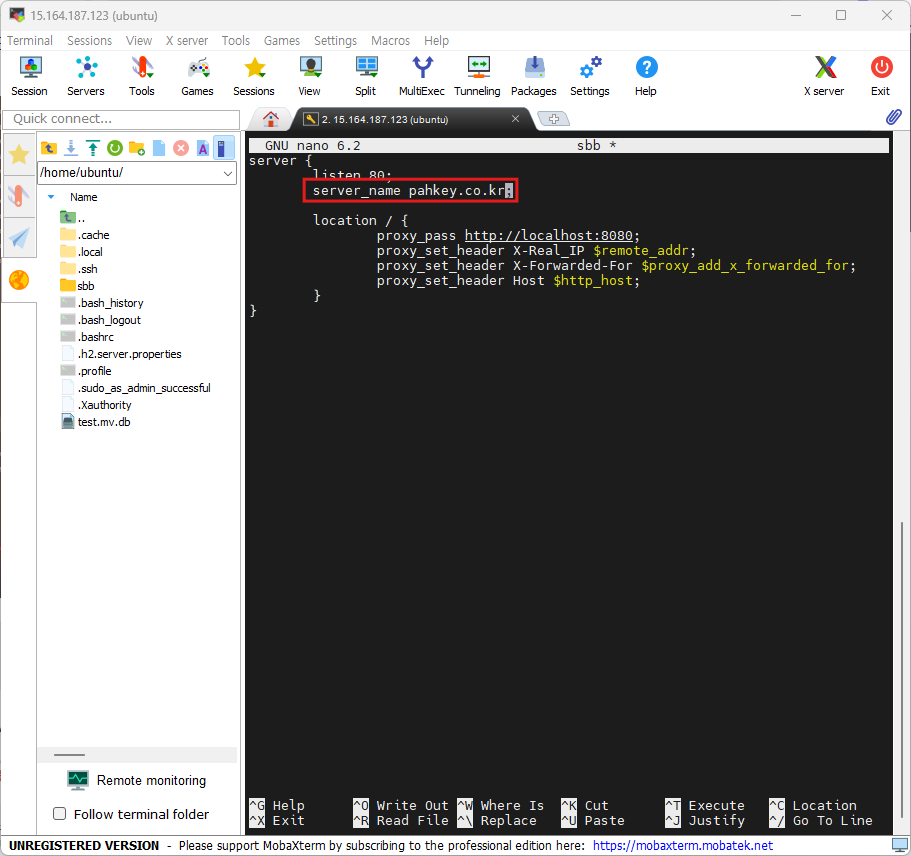Open the Tunneling tool
The image size is (911, 856).
click(478, 76)
